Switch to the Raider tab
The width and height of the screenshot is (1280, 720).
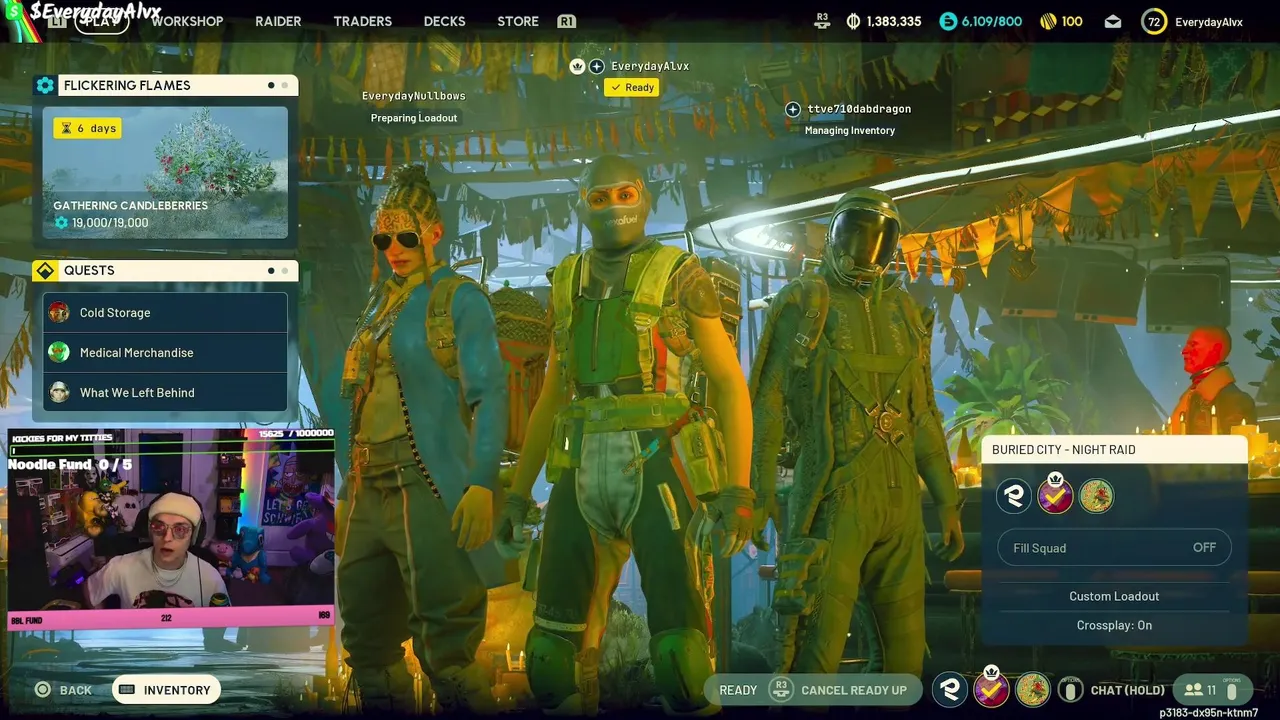pyautogui.click(x=278, y=21)
